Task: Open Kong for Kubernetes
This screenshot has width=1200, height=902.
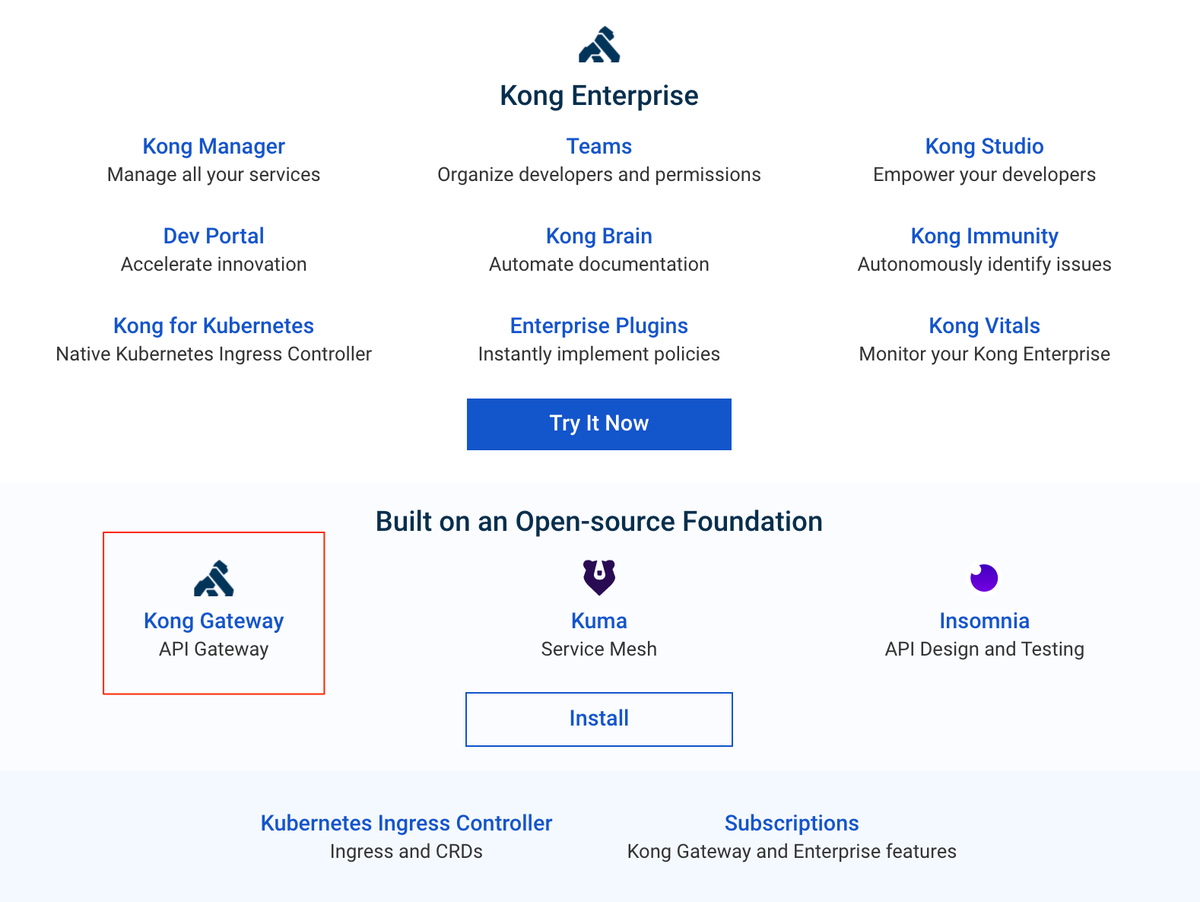Action: coord(213,326)
